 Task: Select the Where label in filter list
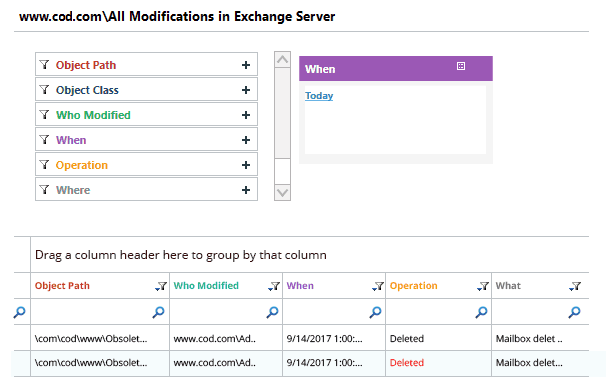click(x=73, y=190)
